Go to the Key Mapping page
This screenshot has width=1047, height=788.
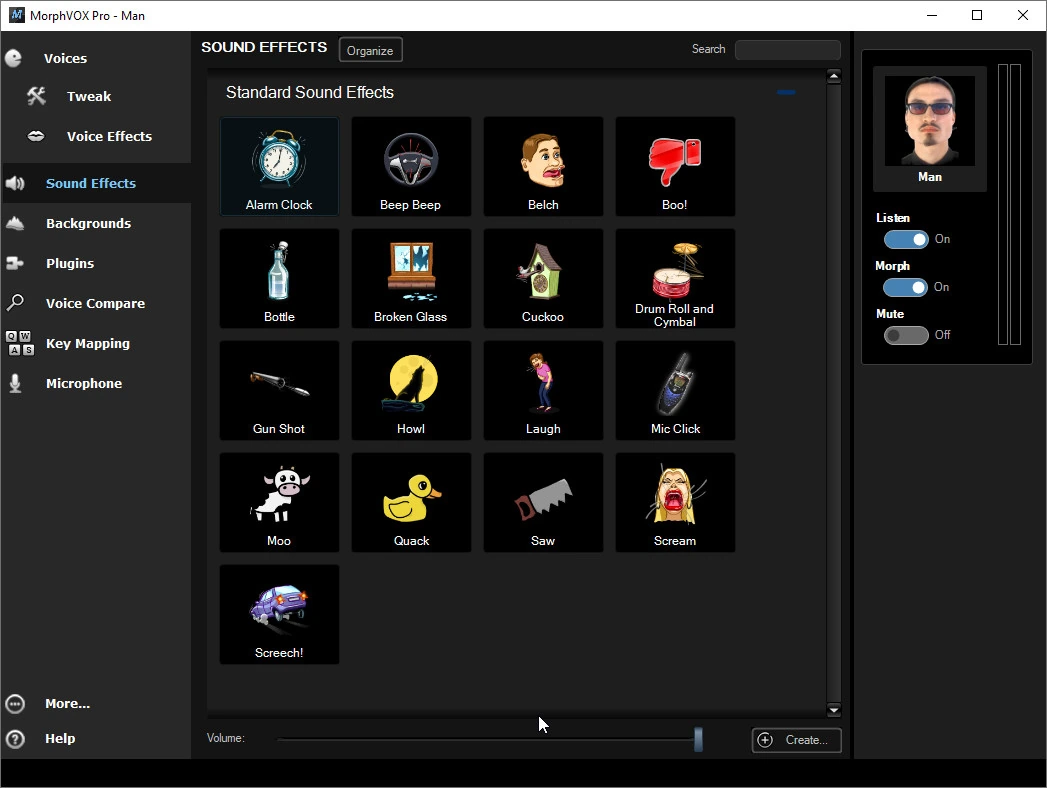pos(87,344)
